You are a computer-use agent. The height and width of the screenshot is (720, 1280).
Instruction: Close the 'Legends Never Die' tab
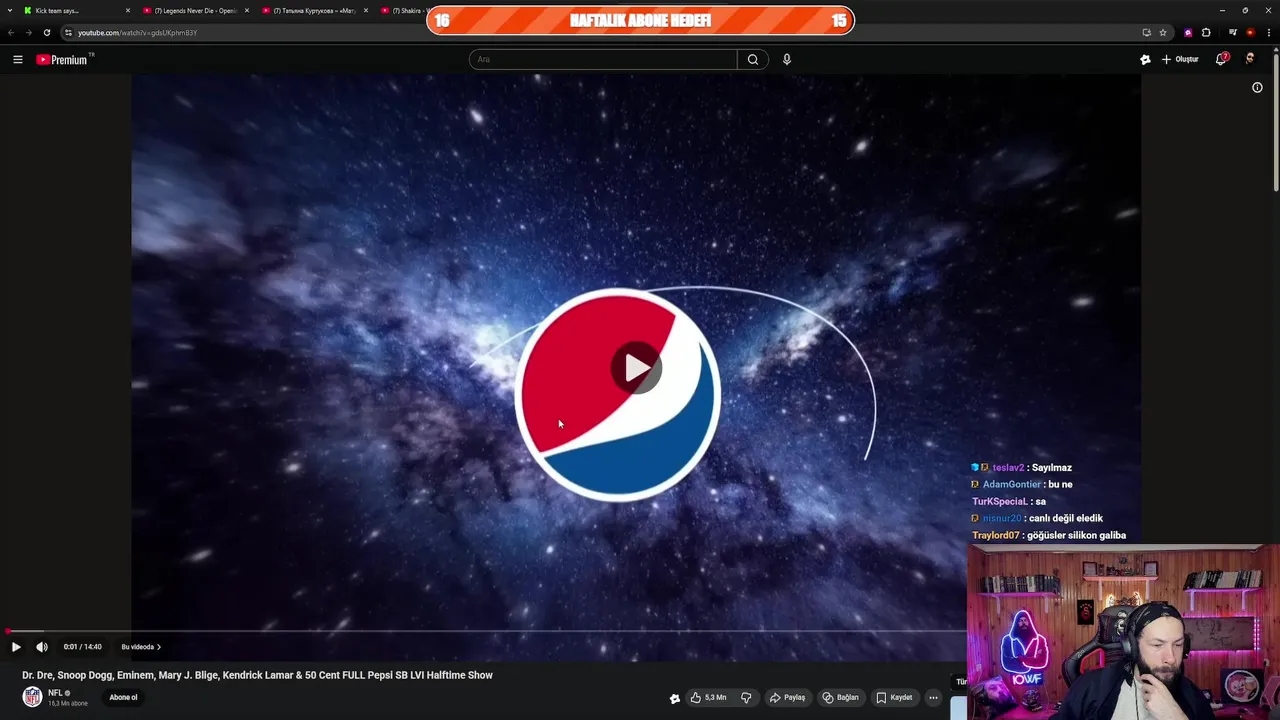click(247, 11)
